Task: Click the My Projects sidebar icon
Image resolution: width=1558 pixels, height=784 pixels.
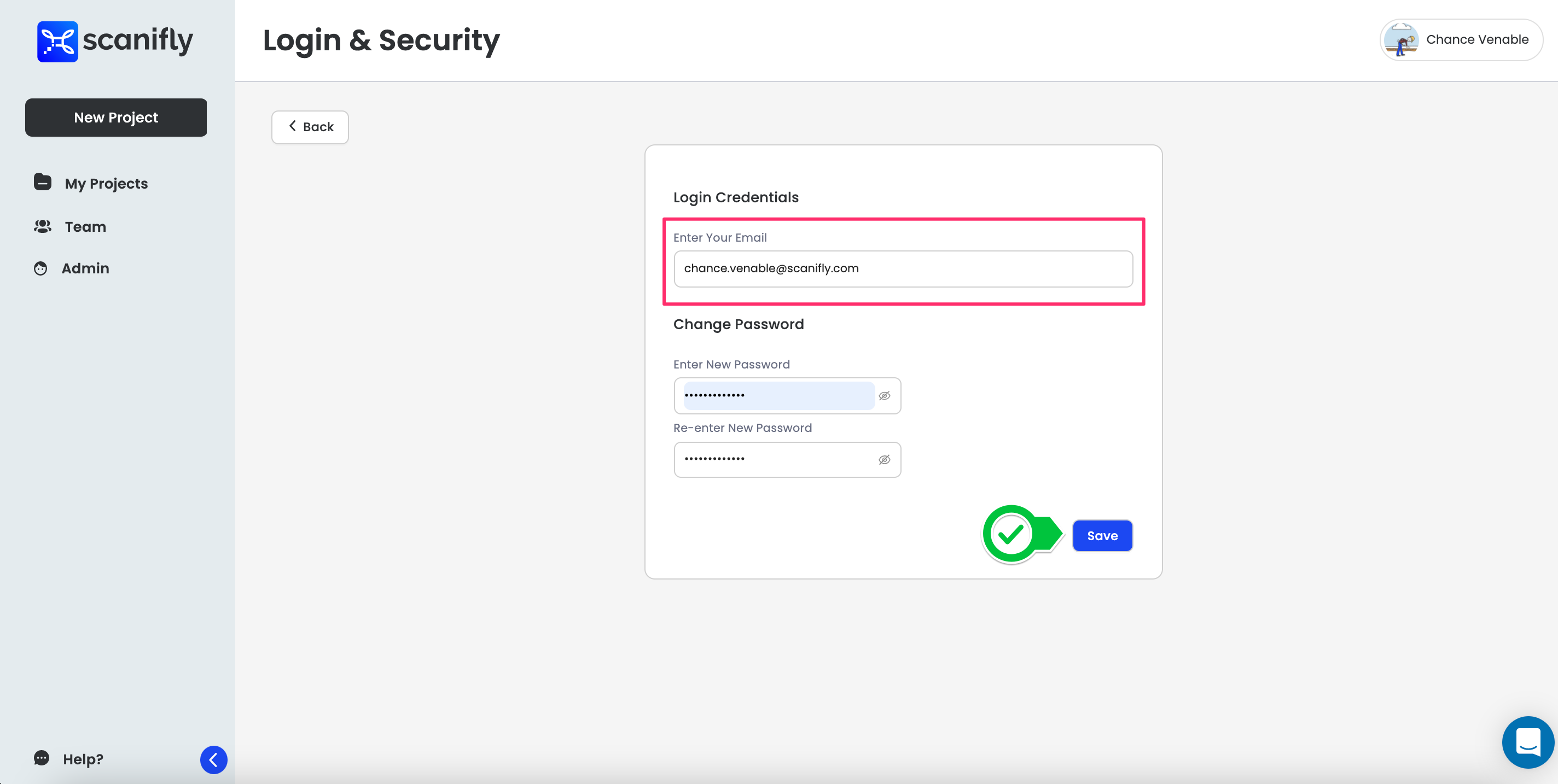Action: tap(43, 183)
